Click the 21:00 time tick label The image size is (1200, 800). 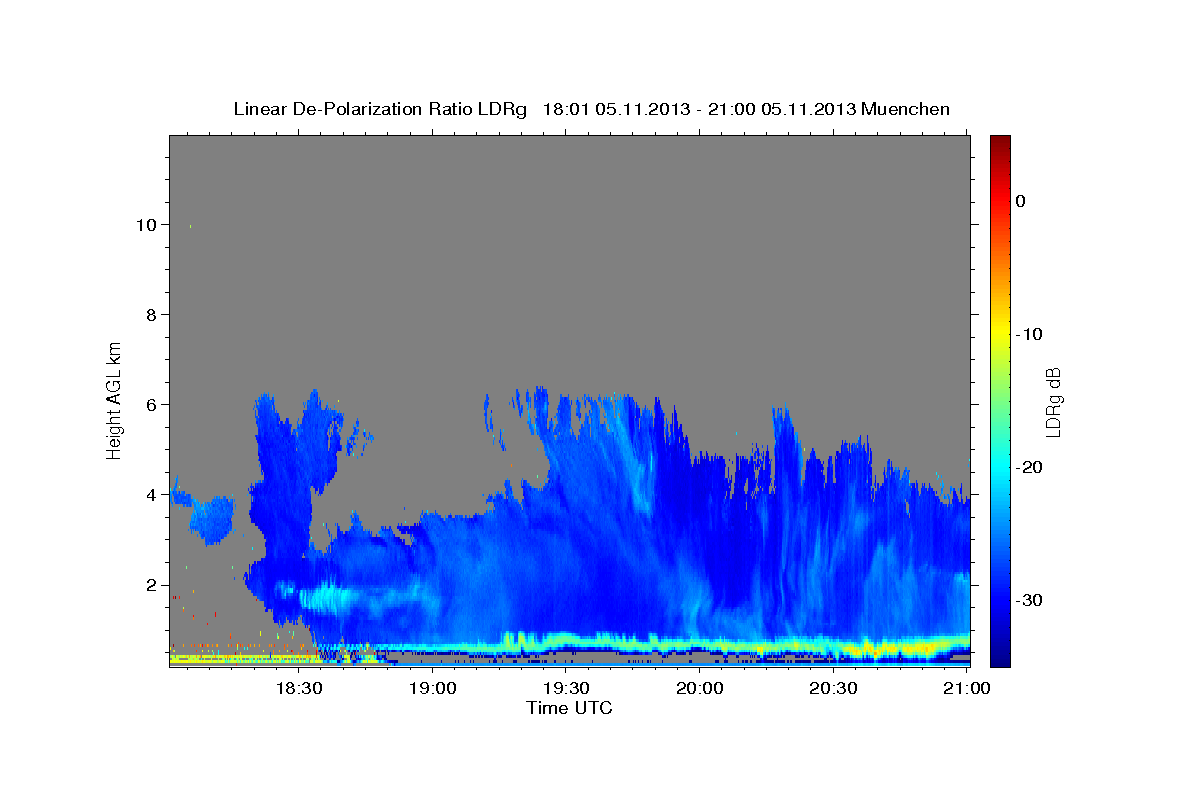click(967, 689)
